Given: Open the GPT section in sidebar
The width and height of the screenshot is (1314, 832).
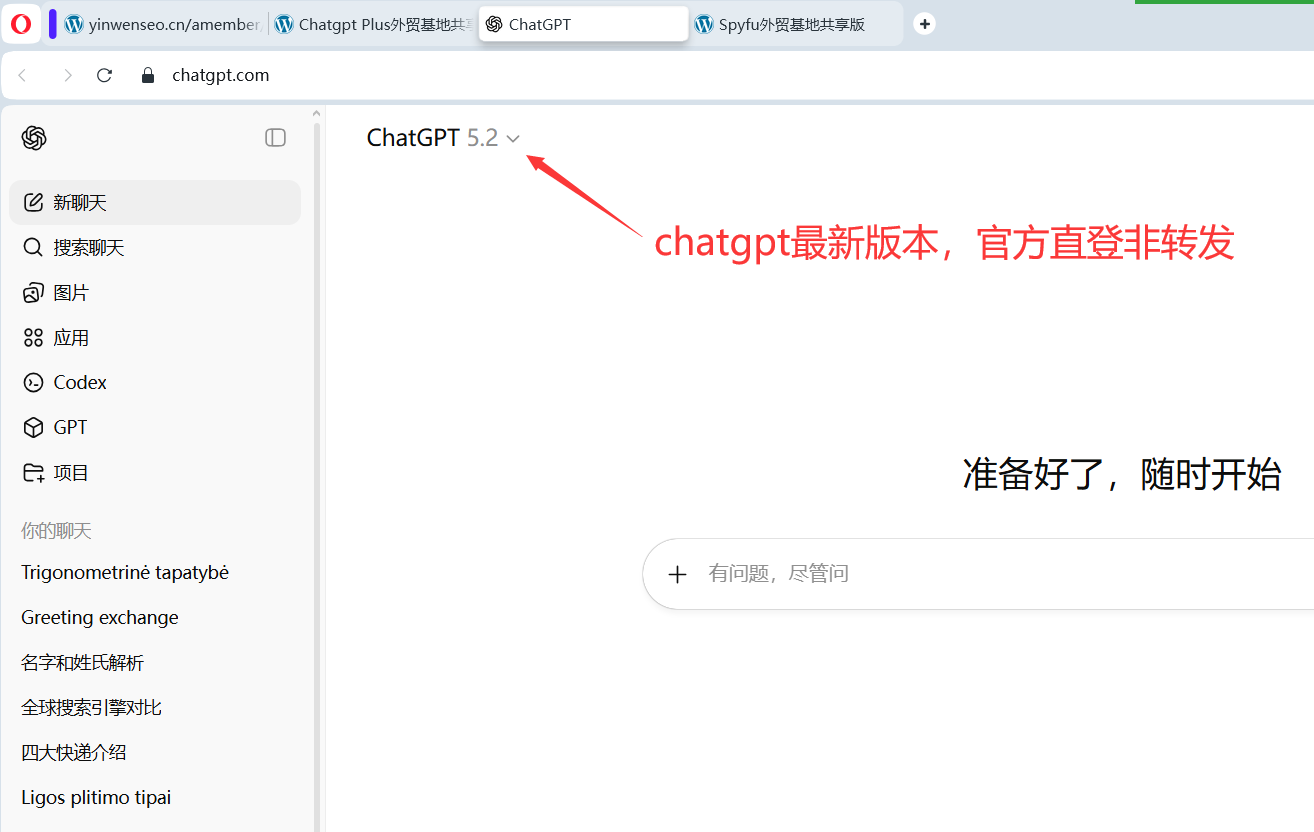Looking at the screenshot, I should click(155, 427).
